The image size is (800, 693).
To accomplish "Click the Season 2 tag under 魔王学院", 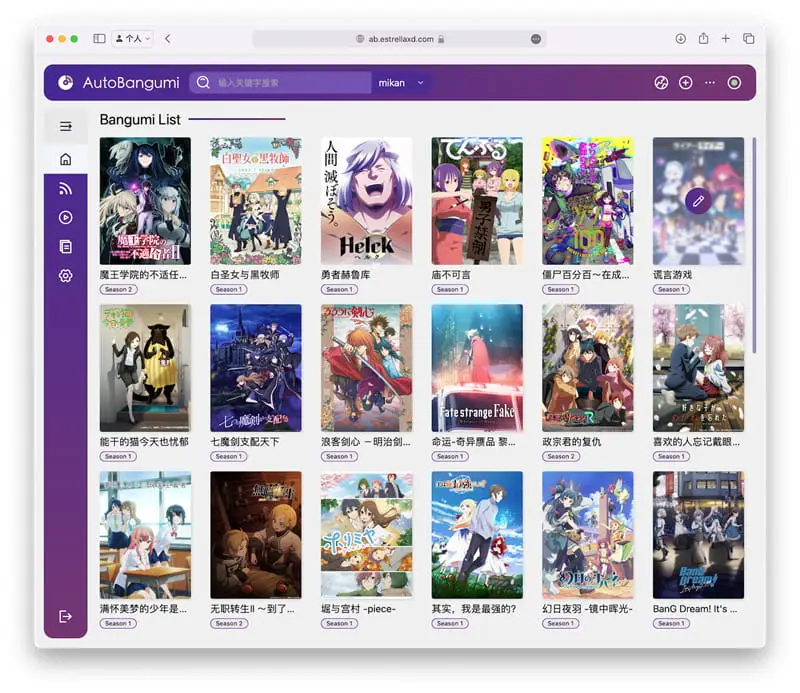I will coord(117,290).
